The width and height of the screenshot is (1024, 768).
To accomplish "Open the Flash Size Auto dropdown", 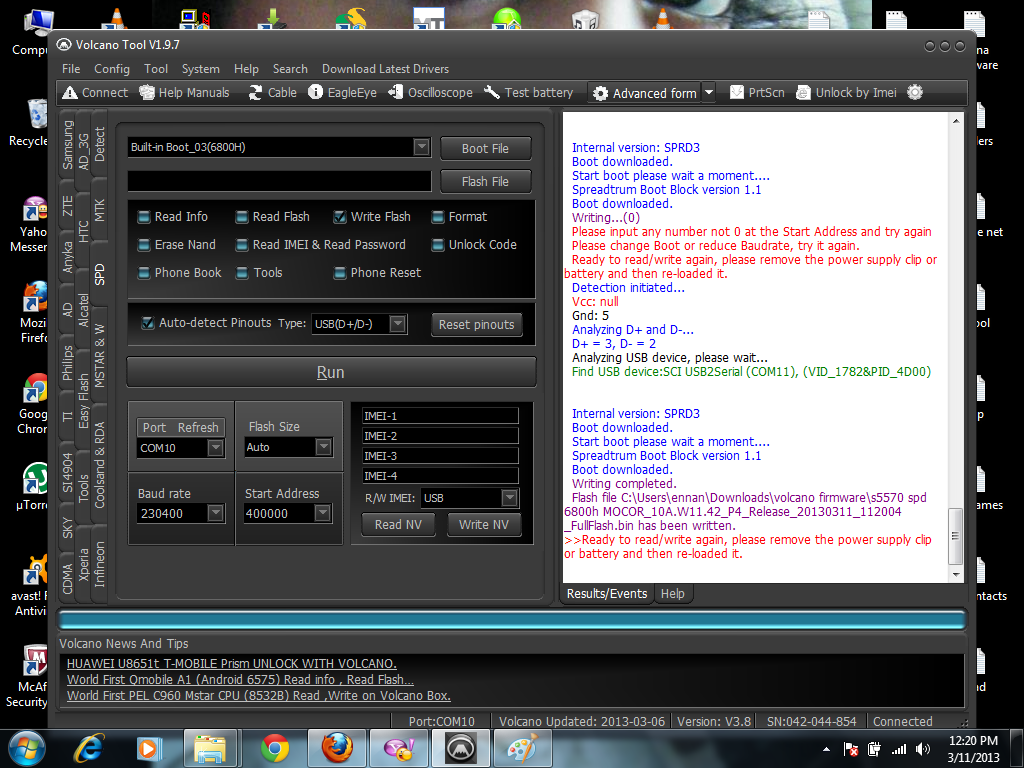I will (x=323, y=447).
